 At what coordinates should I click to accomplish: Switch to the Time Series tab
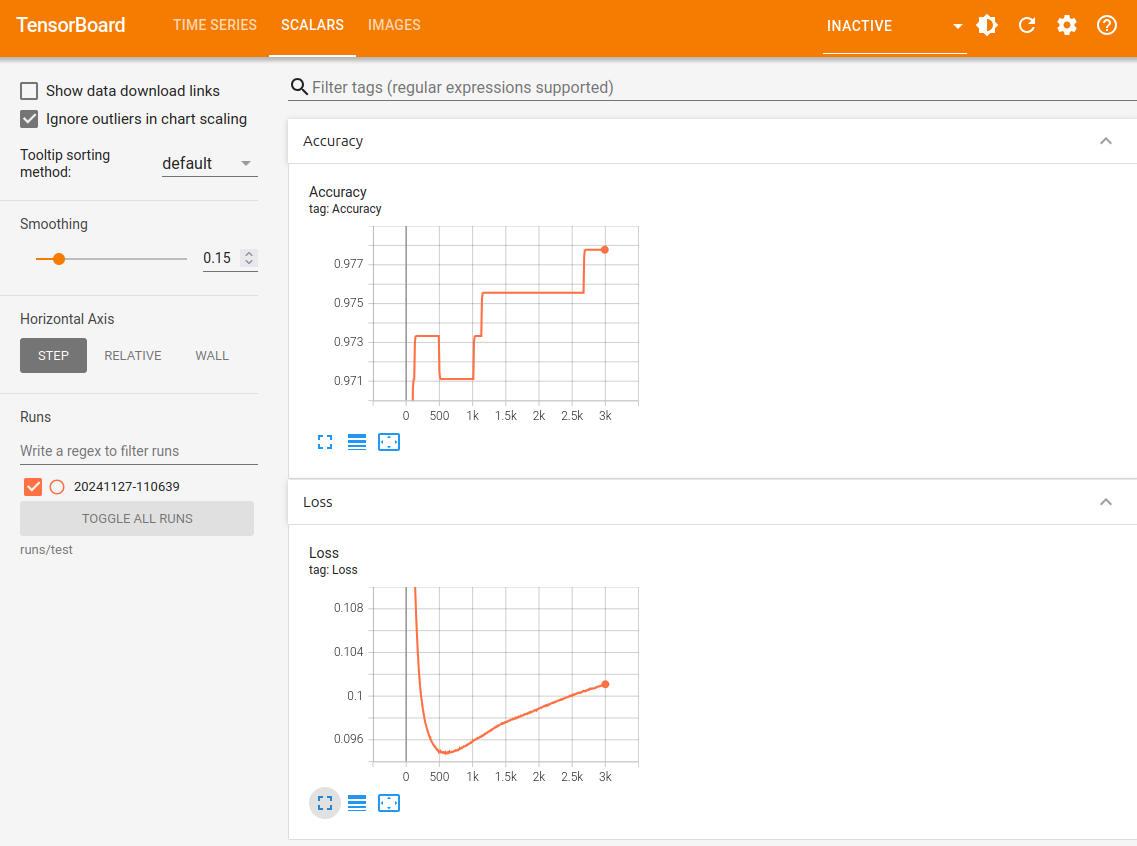(x=214, y=25)
